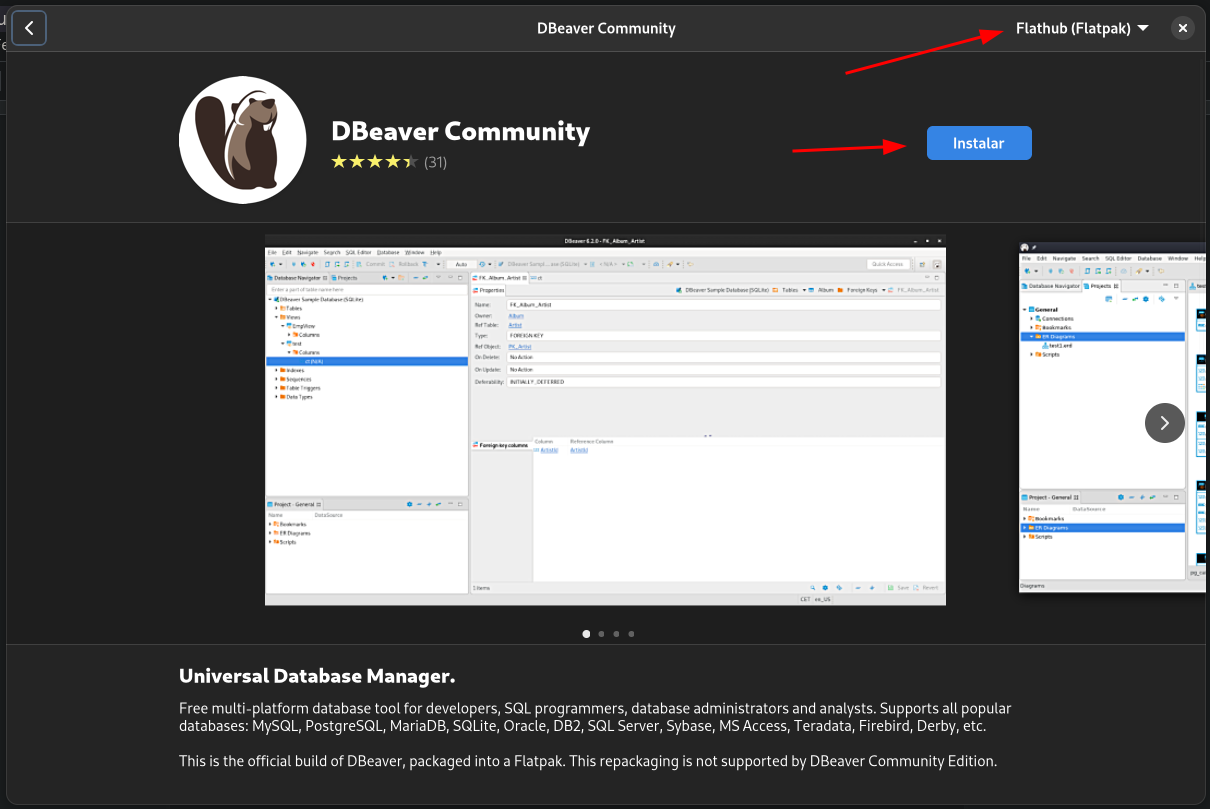Open the Database menu in DBeaver

click(388, 253)
